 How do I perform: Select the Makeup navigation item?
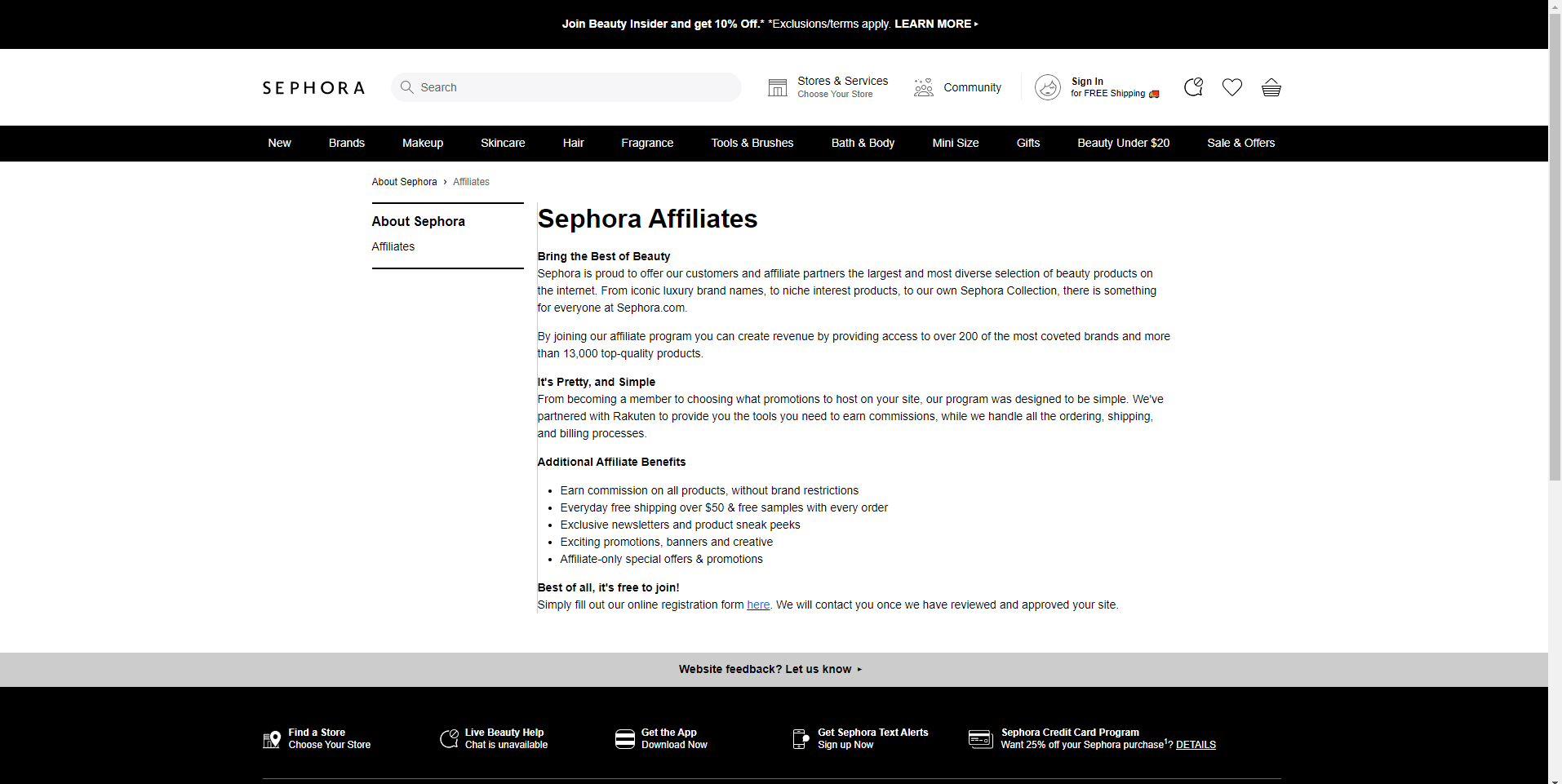422,143
